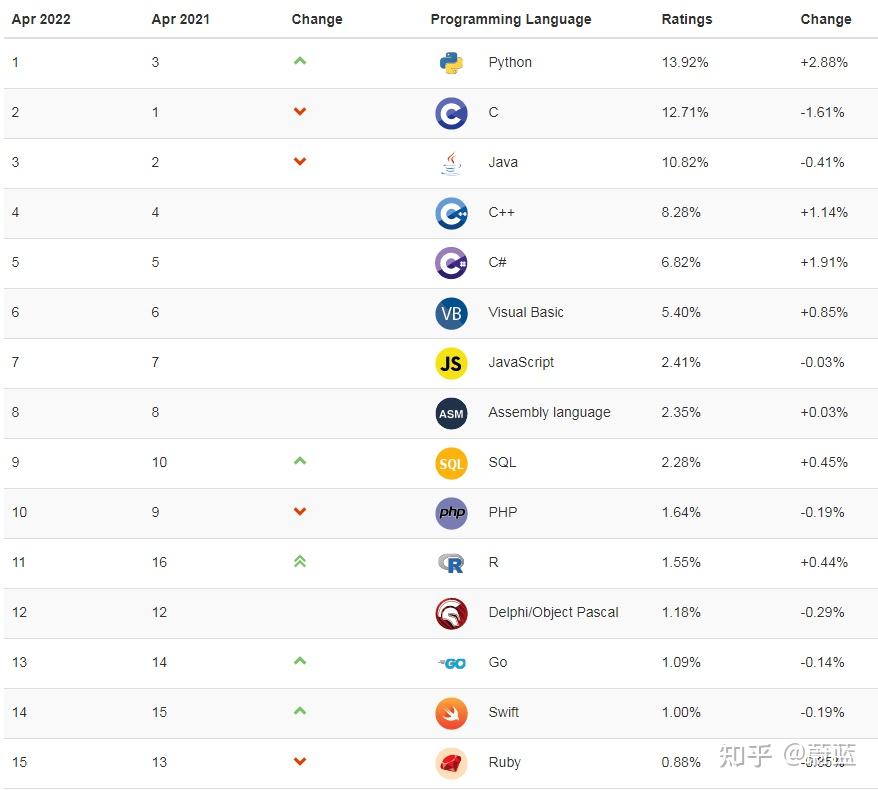The width and height of the screenshot is (878, 790).
Task: Click the Python logo icon
Action: [x=451, y=63]
